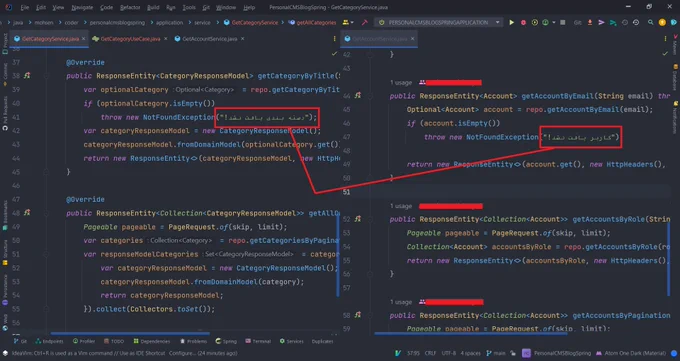Start debugging with the red bug icon
Screen dimensions: 680x361
coord(523,22)
